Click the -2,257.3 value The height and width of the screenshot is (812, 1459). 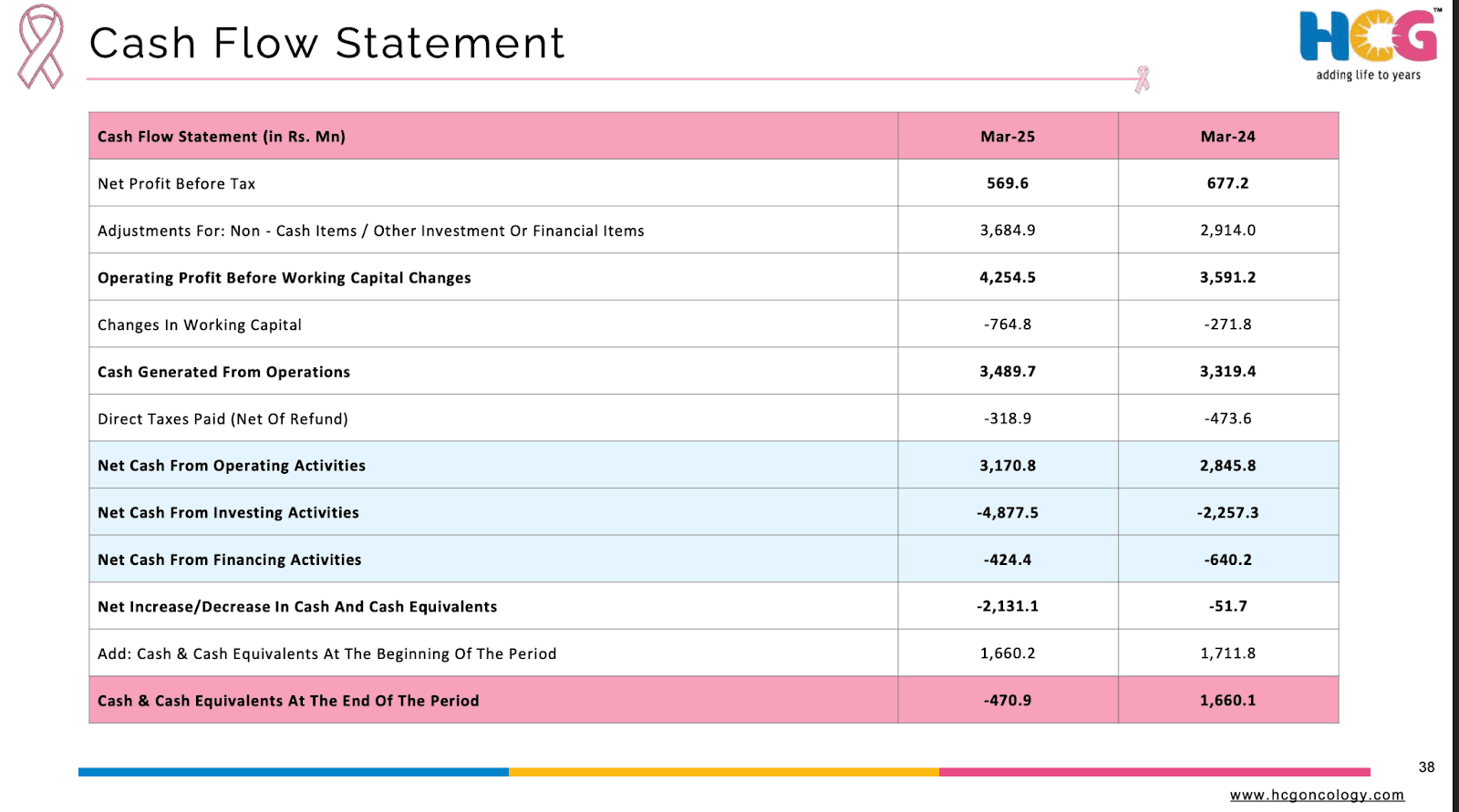point(1227,513)
